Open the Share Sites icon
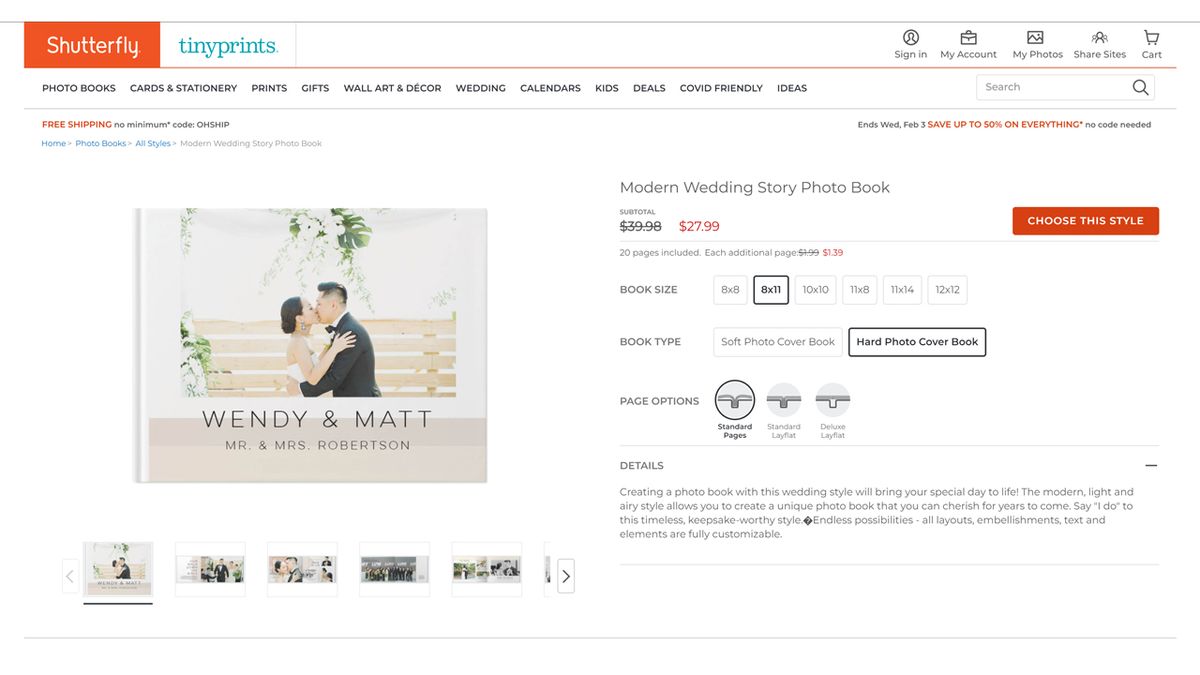The height and width of the screenshot is (675, 1200). [1100, 38]
